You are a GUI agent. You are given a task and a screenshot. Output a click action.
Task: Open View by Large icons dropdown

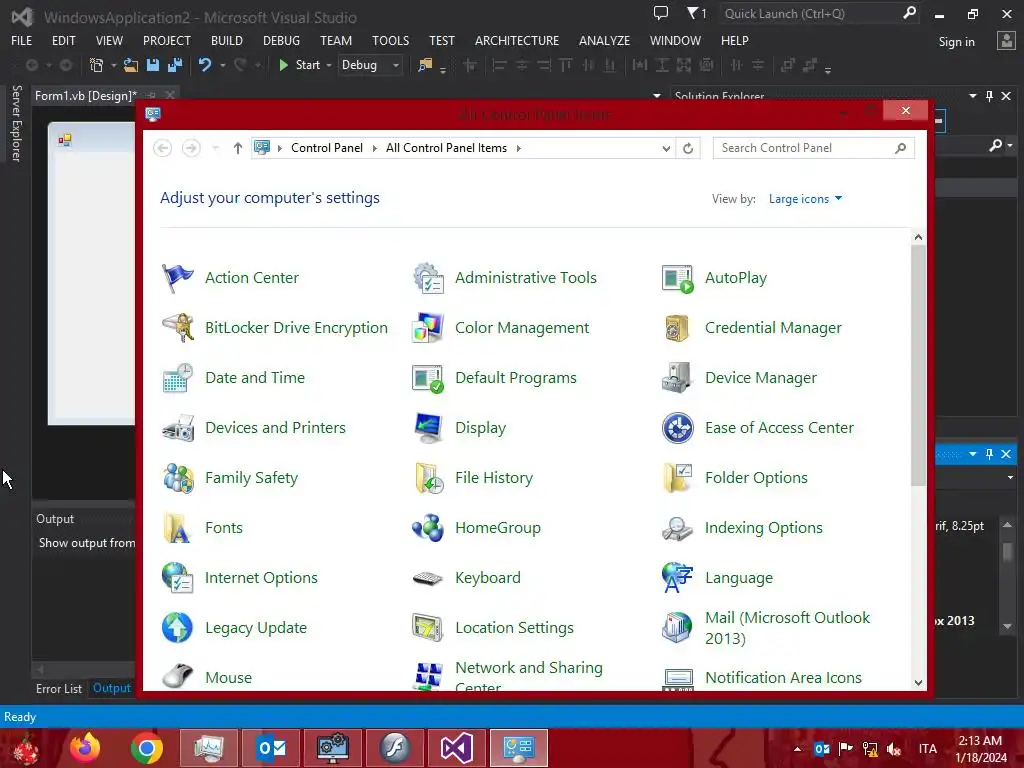click(x=805, y=199)
